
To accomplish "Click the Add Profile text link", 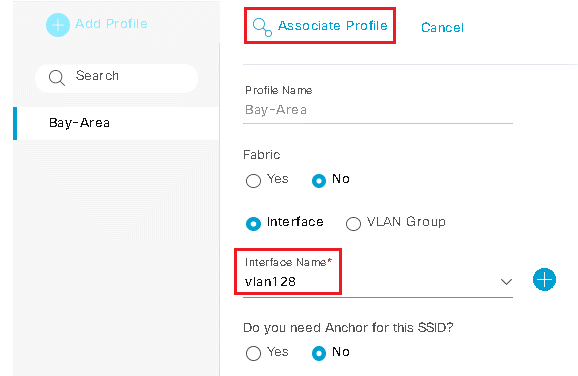I will click(111, 24).
